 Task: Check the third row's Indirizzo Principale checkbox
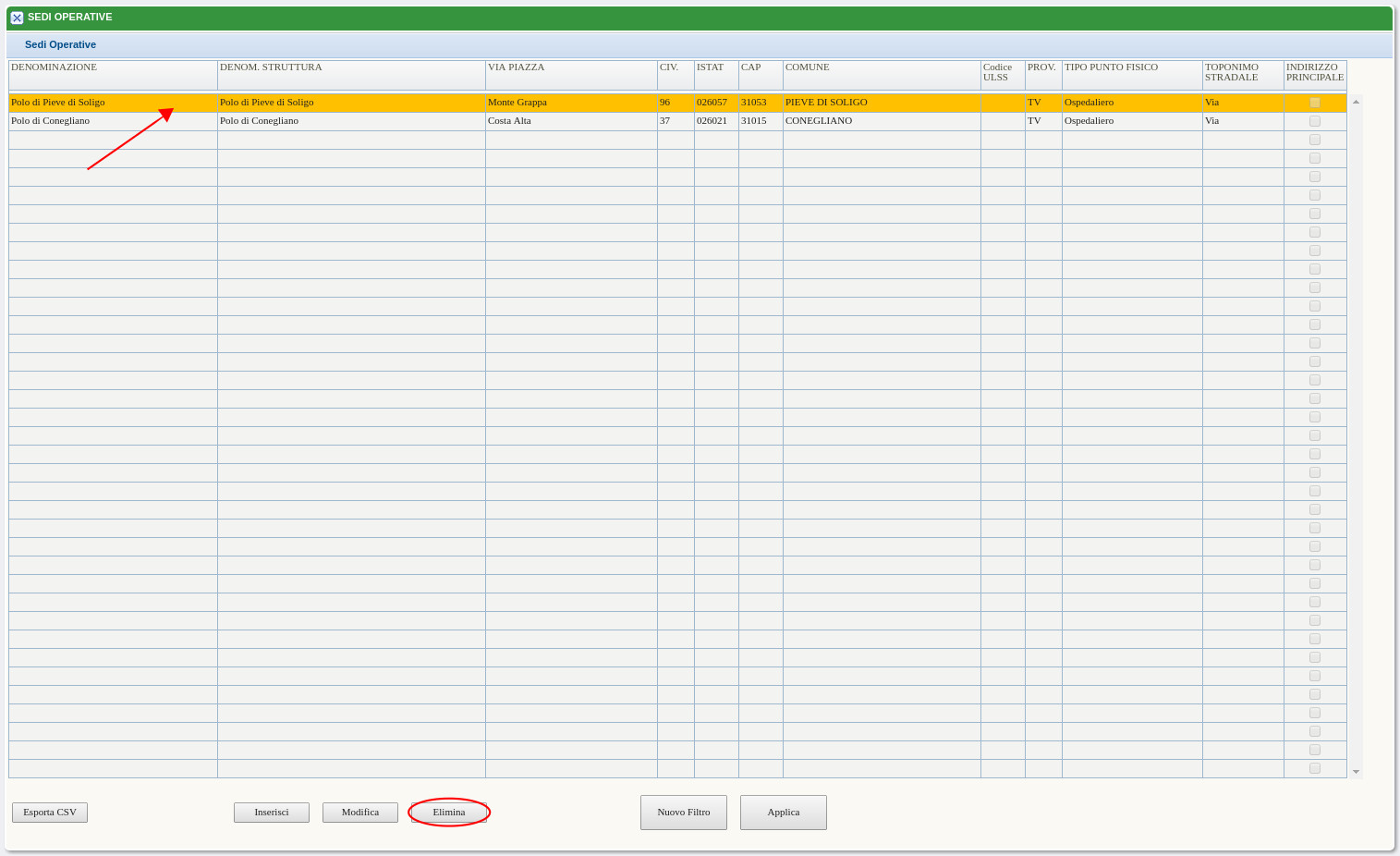coord(1315,140)
